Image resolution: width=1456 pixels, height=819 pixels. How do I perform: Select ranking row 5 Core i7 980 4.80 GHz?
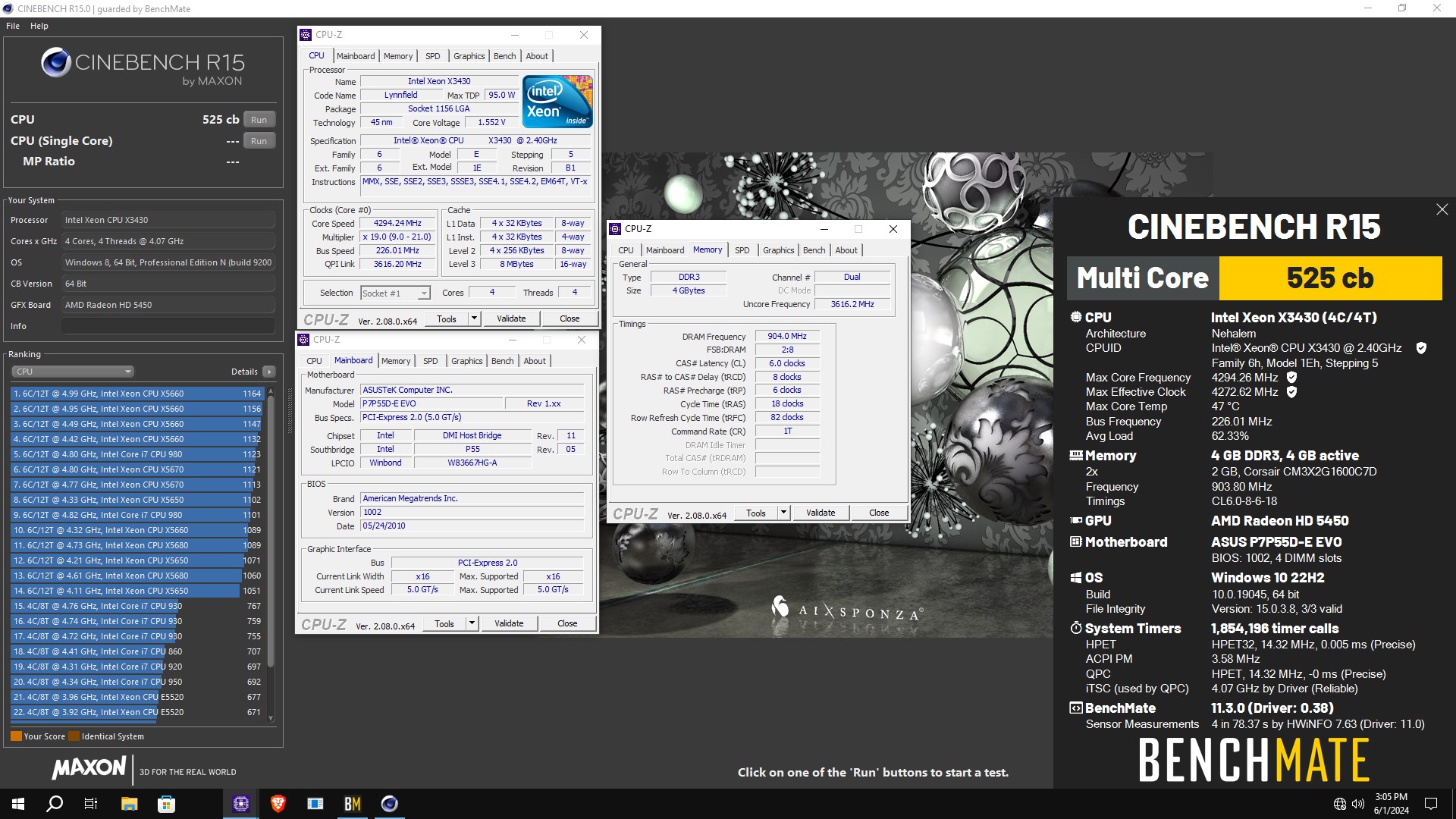coord(137,454)
